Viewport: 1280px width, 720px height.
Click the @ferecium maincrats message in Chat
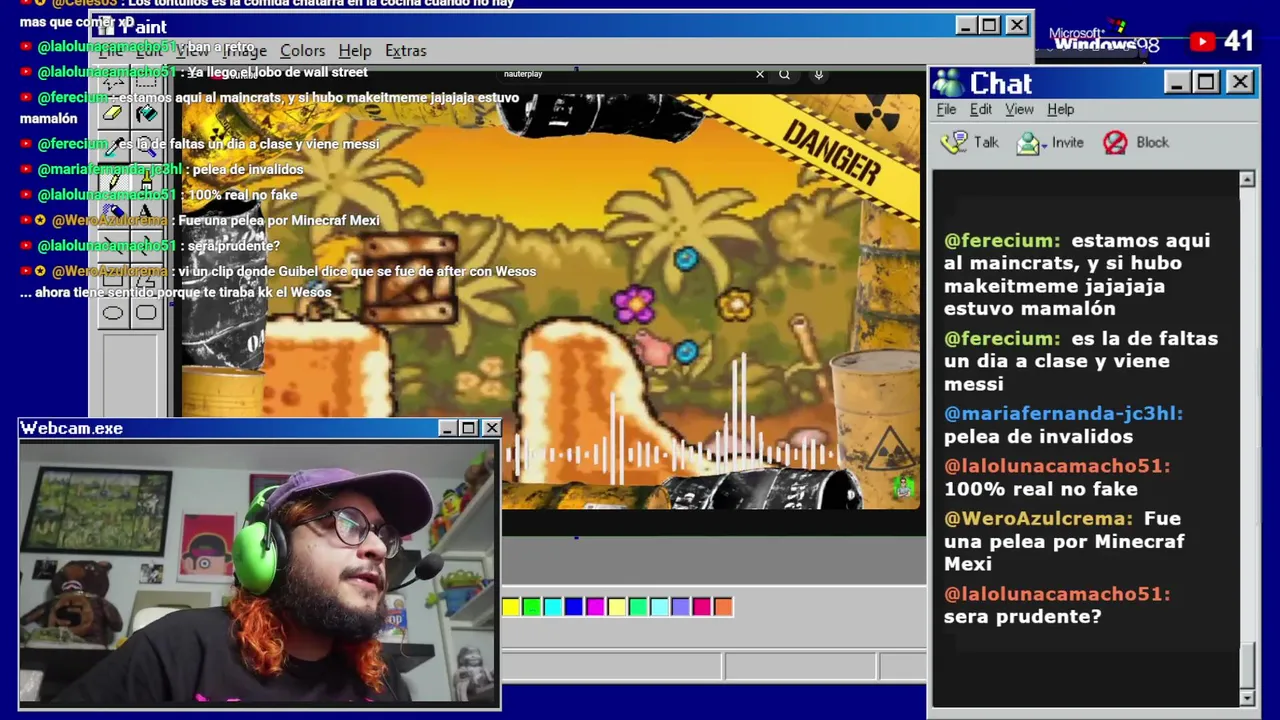(1081, 275)
